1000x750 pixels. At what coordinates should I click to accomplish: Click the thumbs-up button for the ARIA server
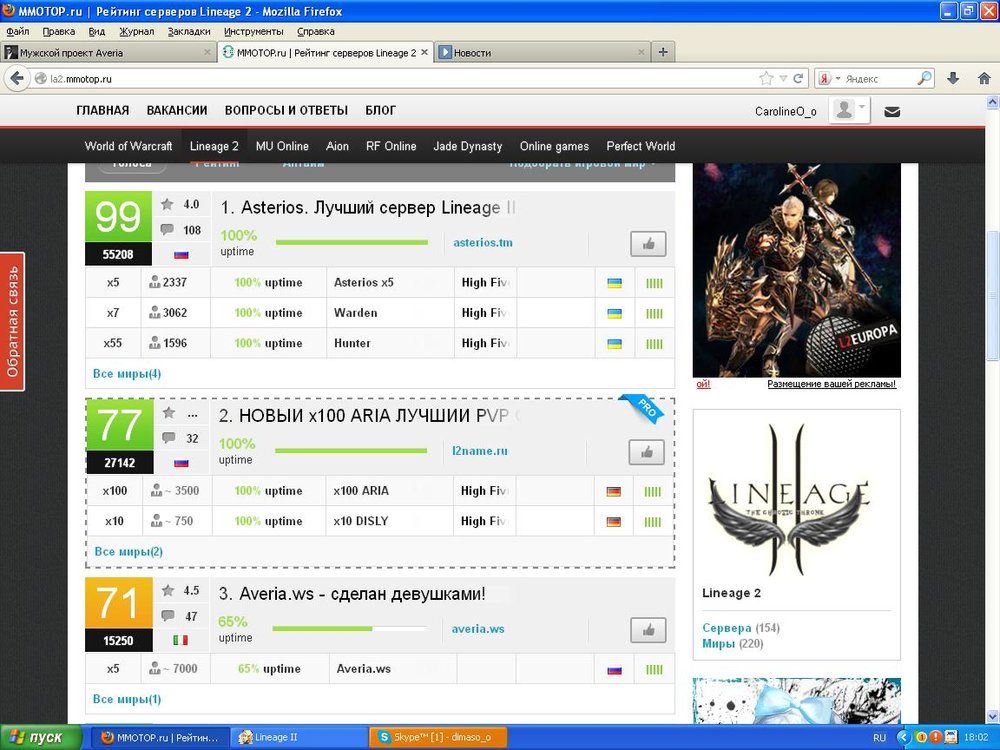click(646, 452)
